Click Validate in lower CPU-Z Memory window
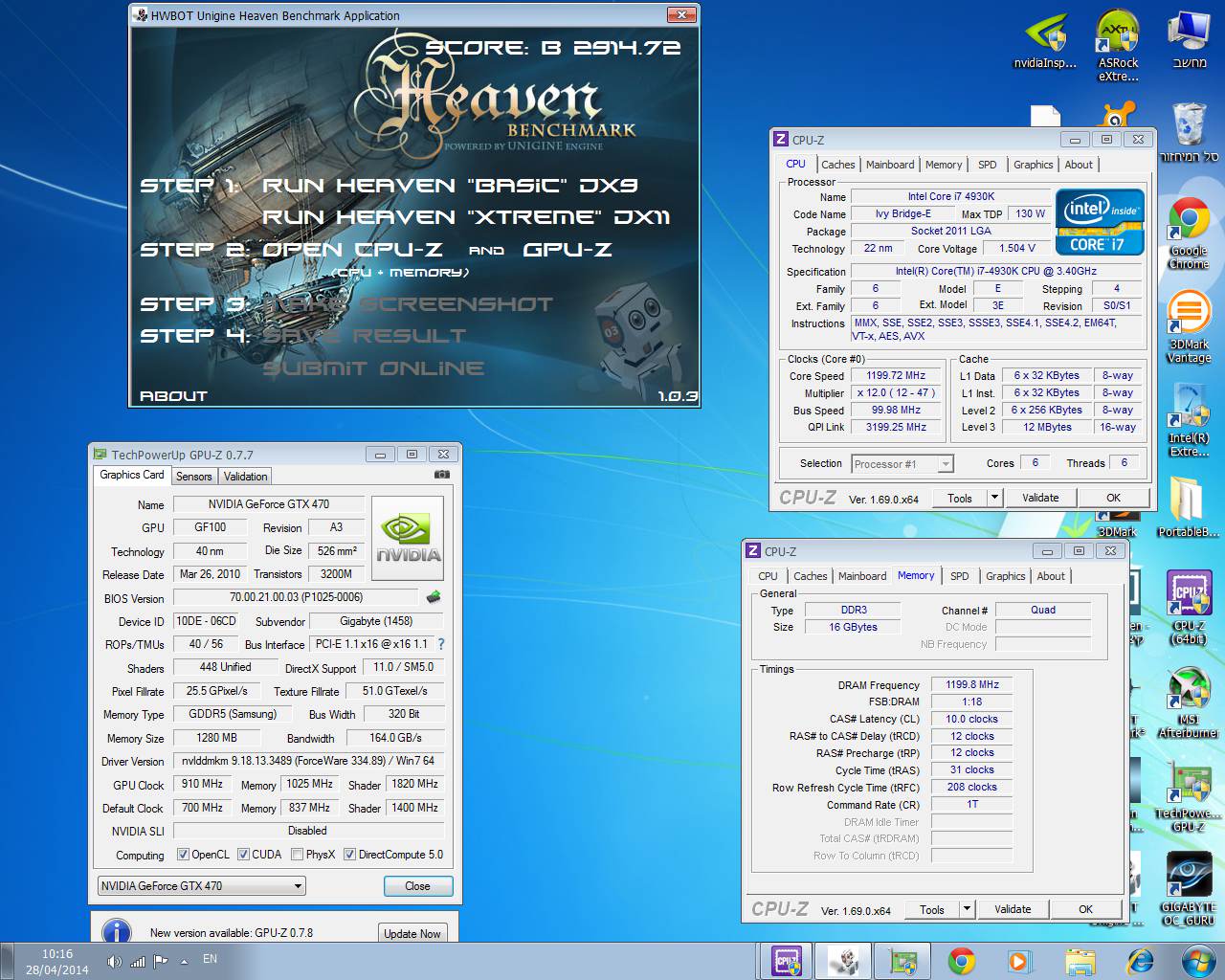Viewport: 1225px width, 980px height. coord(1013,909)
